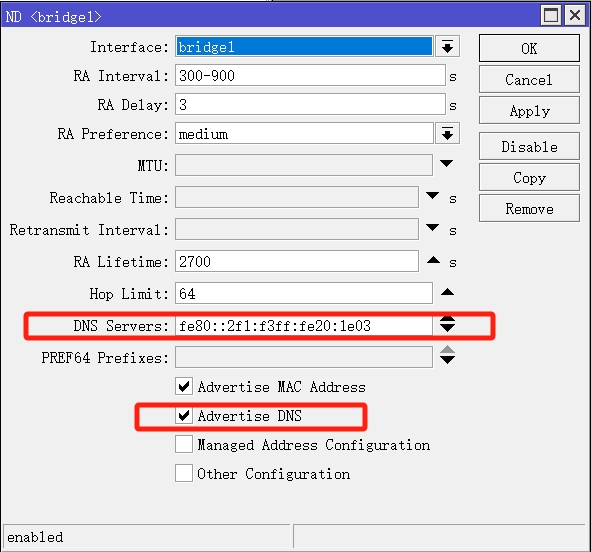The width and height of the screenshot is (591, 552).
Task: Click the Retransmit Interval input field
Action: pyautogui.click(x=297, y=229)
